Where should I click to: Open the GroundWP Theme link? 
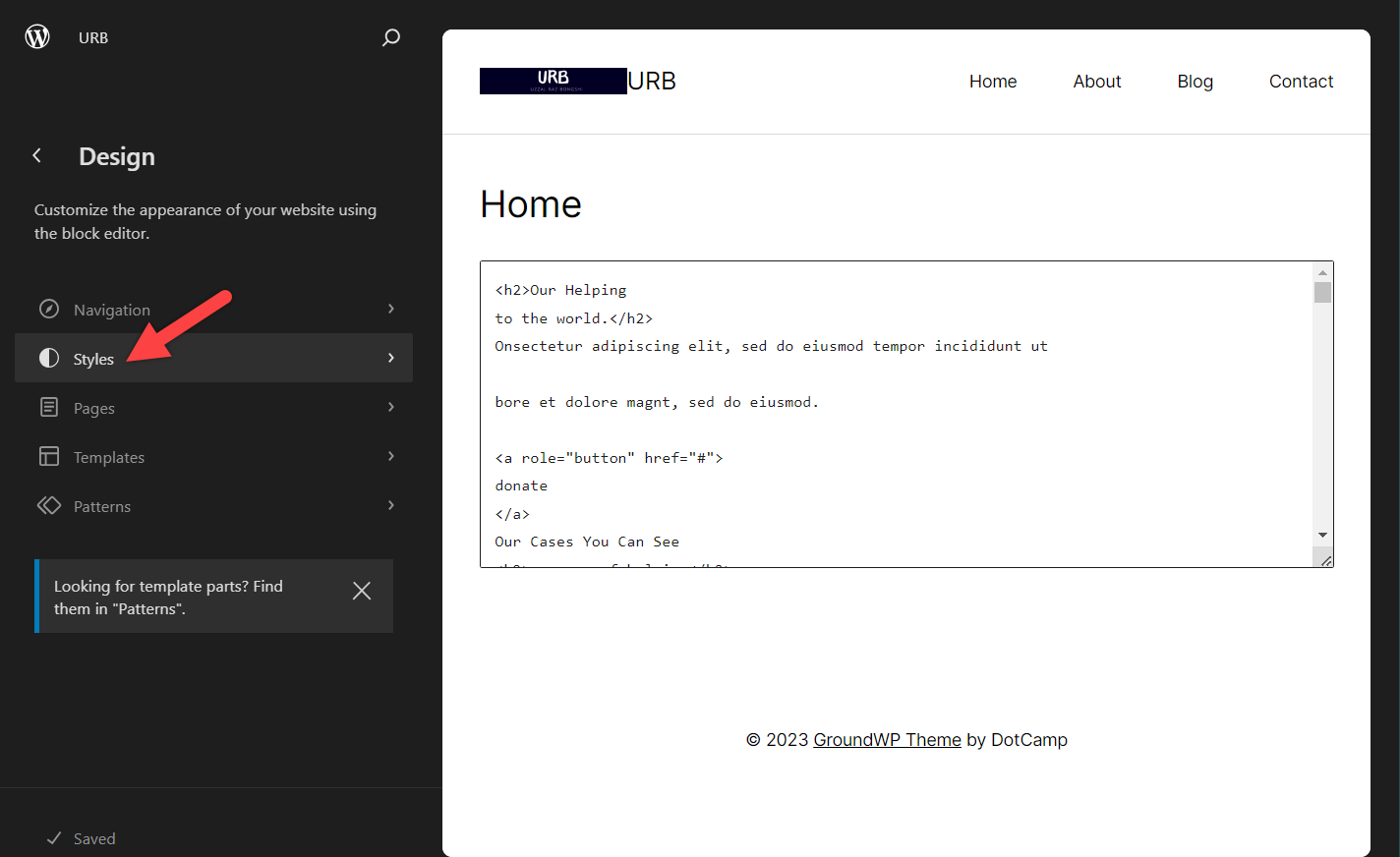(887, 739)
